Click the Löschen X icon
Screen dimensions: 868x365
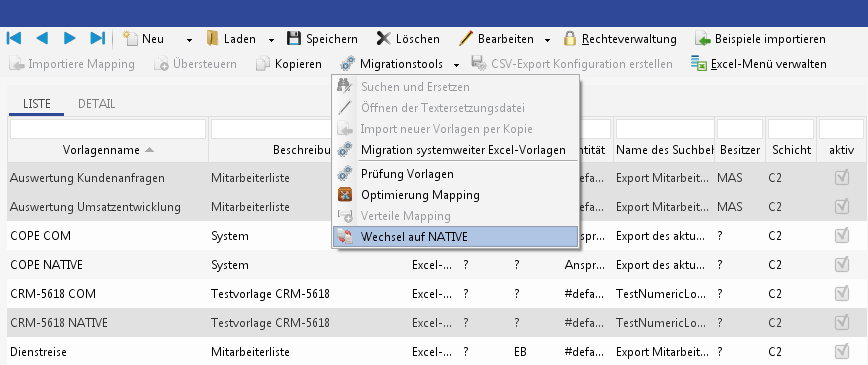click(383, 39)
